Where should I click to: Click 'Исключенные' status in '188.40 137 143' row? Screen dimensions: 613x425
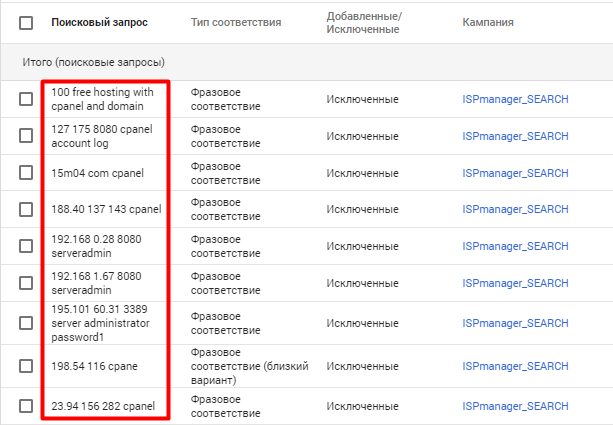point(362,210)
